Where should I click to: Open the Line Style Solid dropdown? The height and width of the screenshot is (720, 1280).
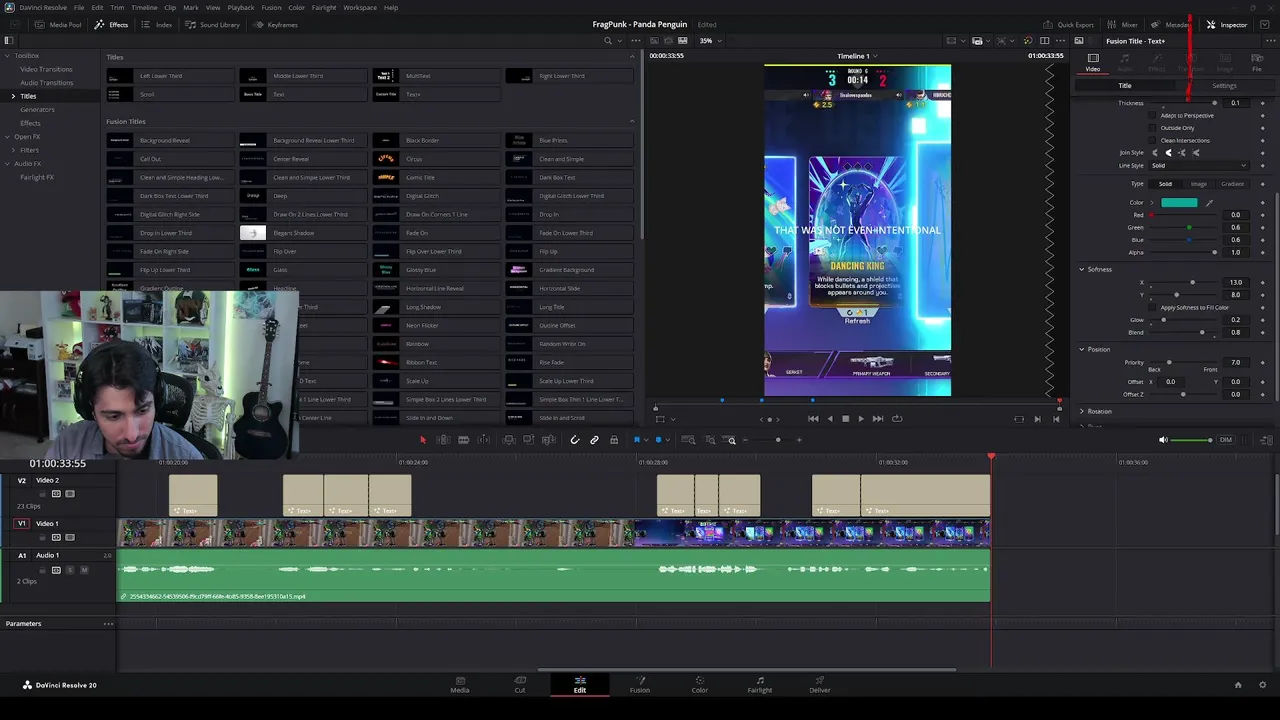click(1199, 166)
